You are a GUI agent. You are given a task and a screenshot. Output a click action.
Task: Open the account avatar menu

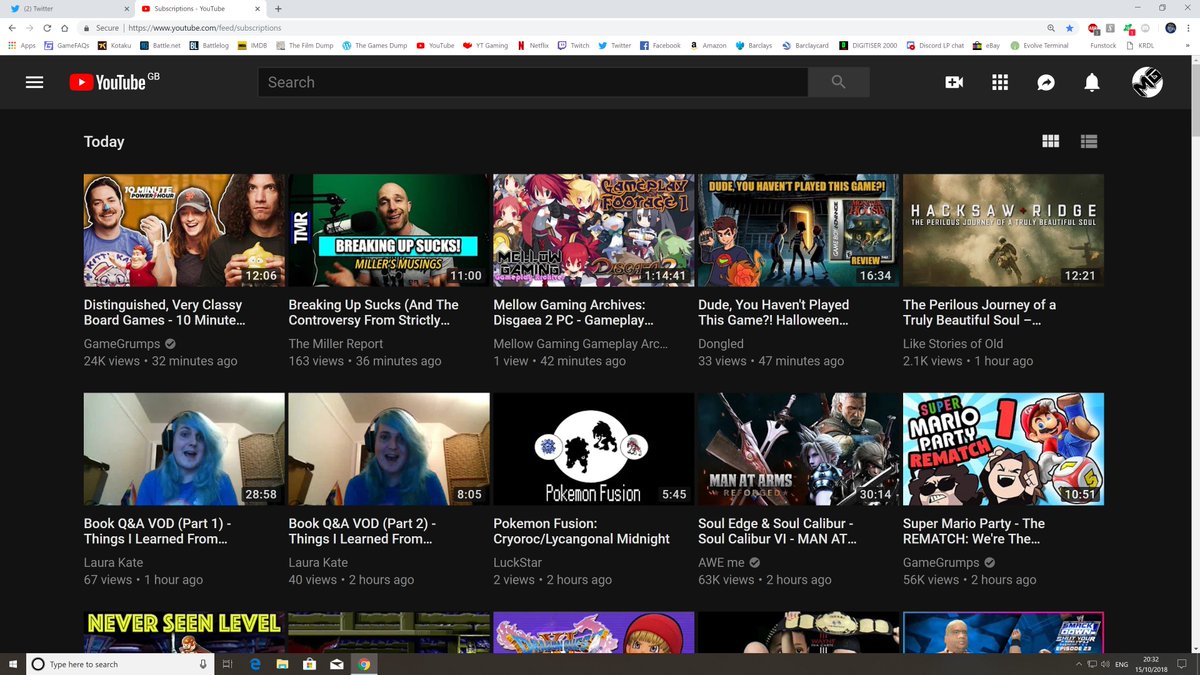(x=1147, y=82)
